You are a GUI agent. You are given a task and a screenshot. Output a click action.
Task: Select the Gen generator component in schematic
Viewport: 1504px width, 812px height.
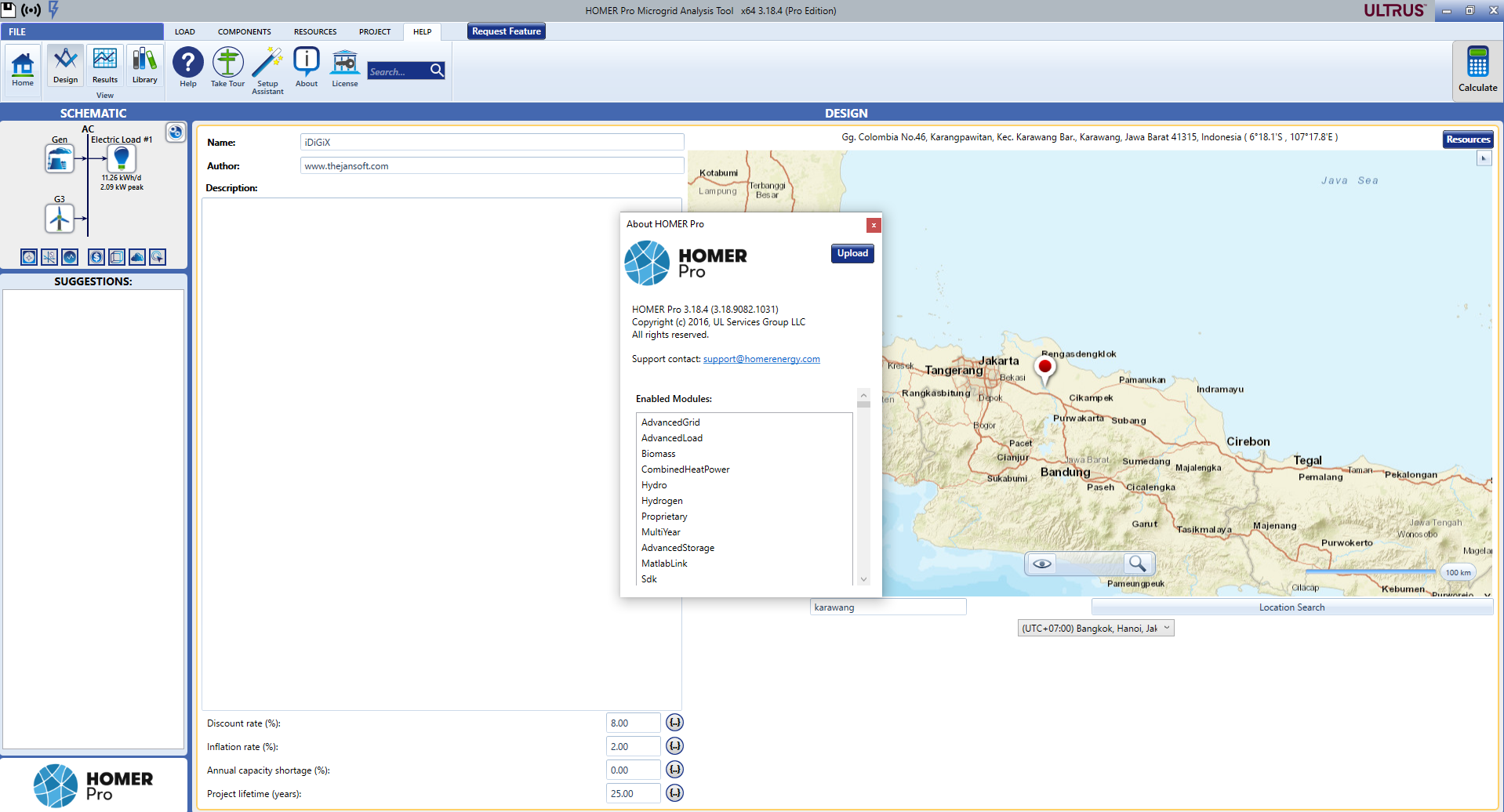(x=60, y=158)
